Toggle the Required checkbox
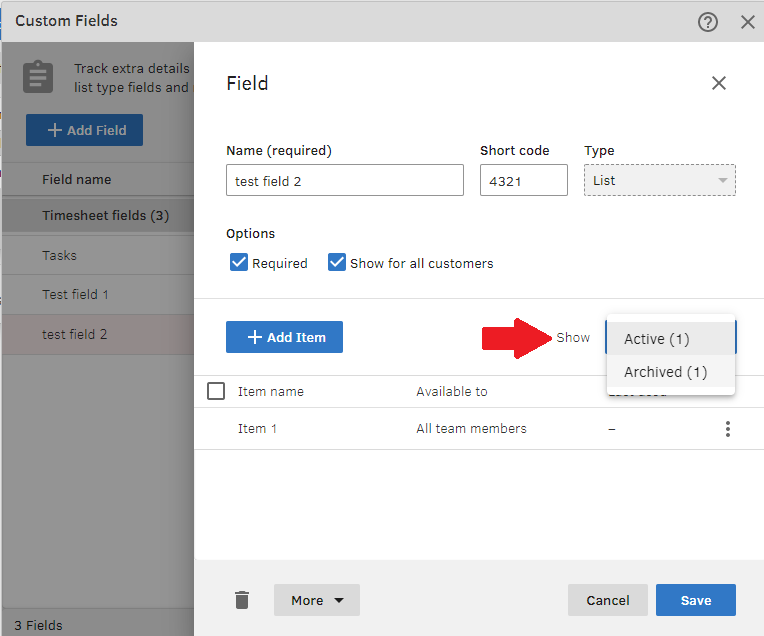The width and height of the screenshot is (764, 636). [x=239, y=263]
